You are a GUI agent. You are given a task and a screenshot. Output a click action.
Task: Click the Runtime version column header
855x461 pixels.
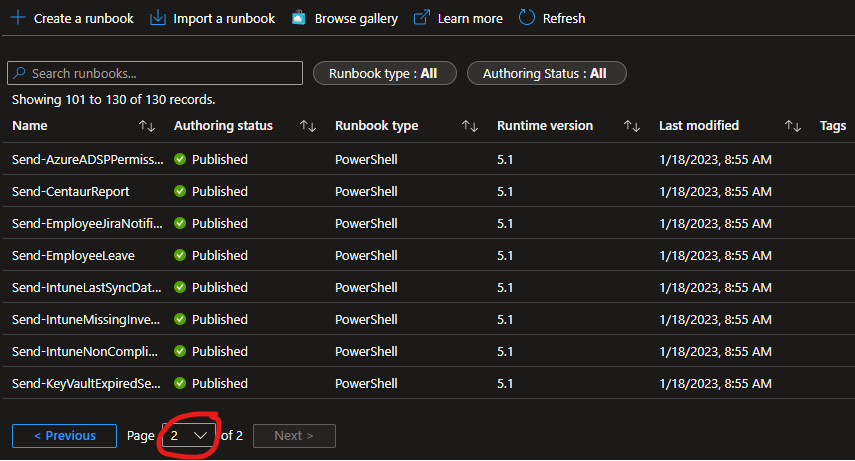pyautogui.click(x=545, y=126)
